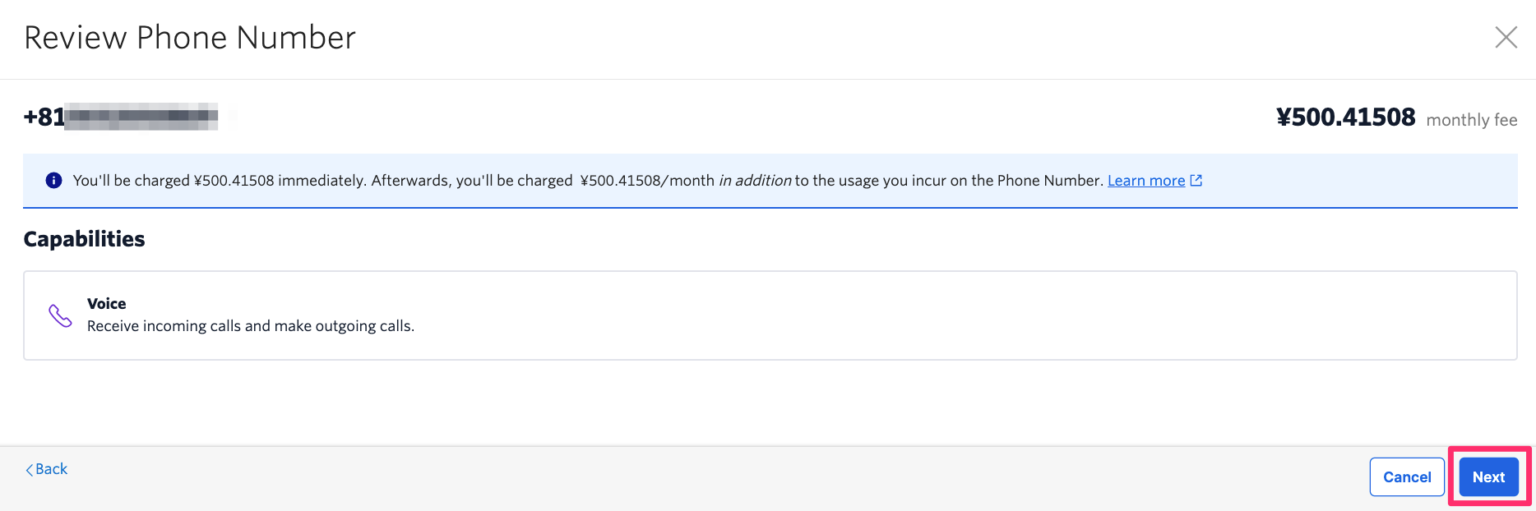1536x511 pixels.
Task: Close the Review Phone Number dialog
Action: (1505, 38)
